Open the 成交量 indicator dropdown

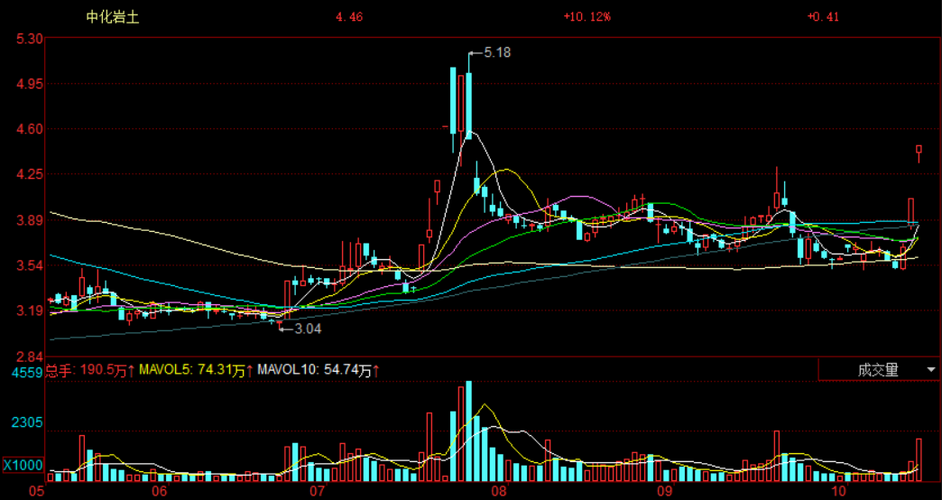pyautogui.click(x=879, y=370)
